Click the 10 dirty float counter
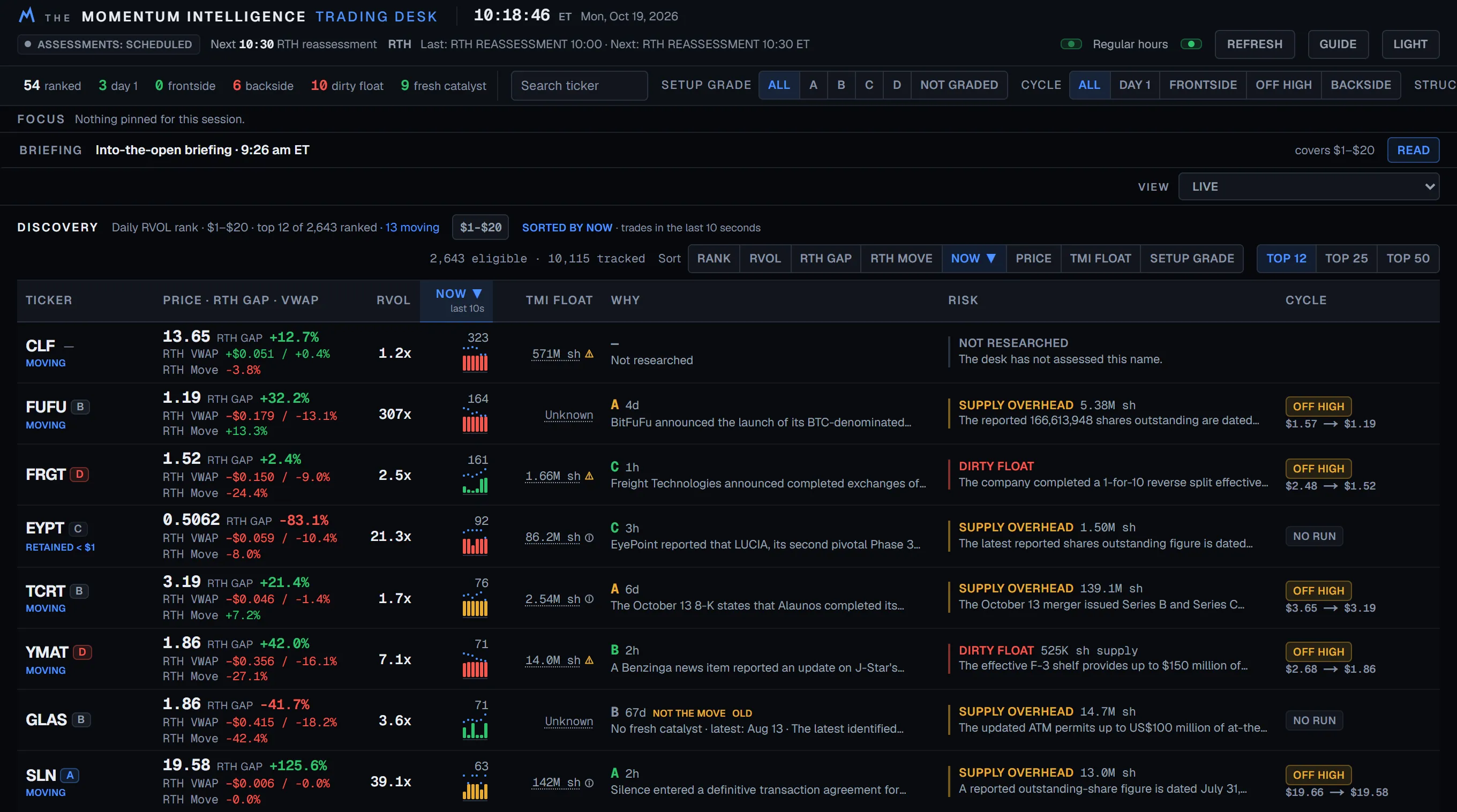Image resolution: width=1457 pixels, height=812 pixels. click(347, 85)
